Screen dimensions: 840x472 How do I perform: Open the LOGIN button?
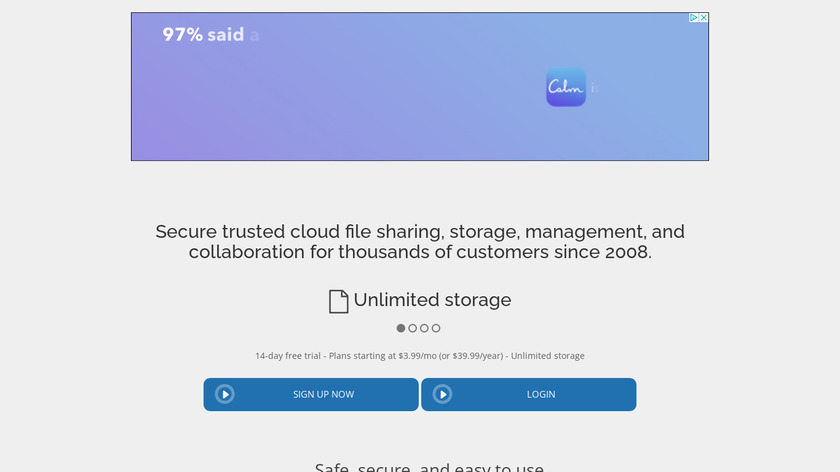528,395
